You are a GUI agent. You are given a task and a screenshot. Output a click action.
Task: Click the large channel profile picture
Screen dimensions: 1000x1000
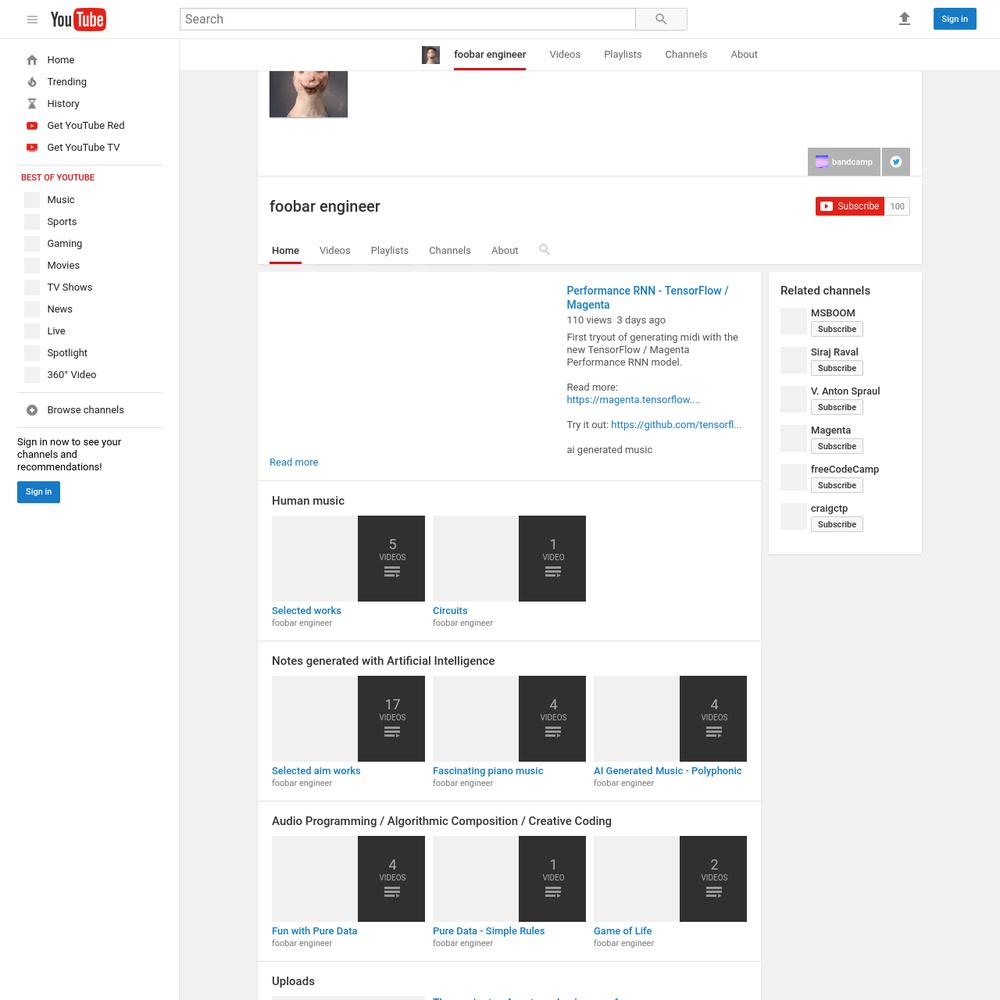point(308,94)
